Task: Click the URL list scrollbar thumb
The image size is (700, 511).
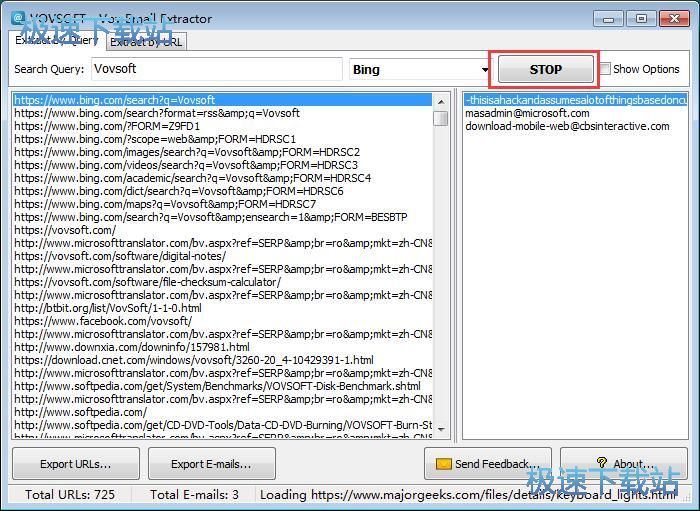Action: tap(441, 118)
